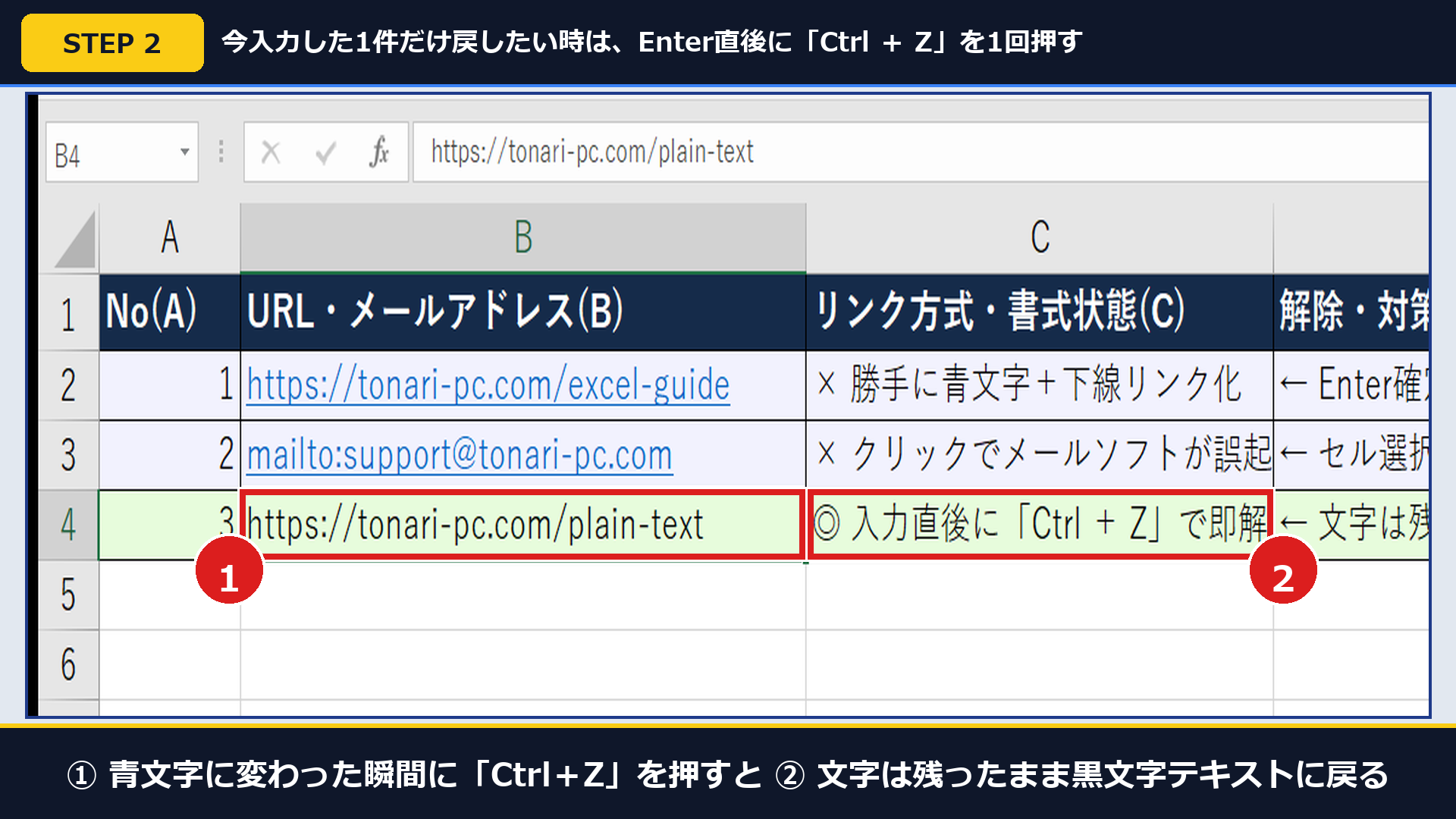The width and height of the screenshot is (1456, 819).
Task: Select cell starting with ← Enter確
Action: (x=1351, y=385)
